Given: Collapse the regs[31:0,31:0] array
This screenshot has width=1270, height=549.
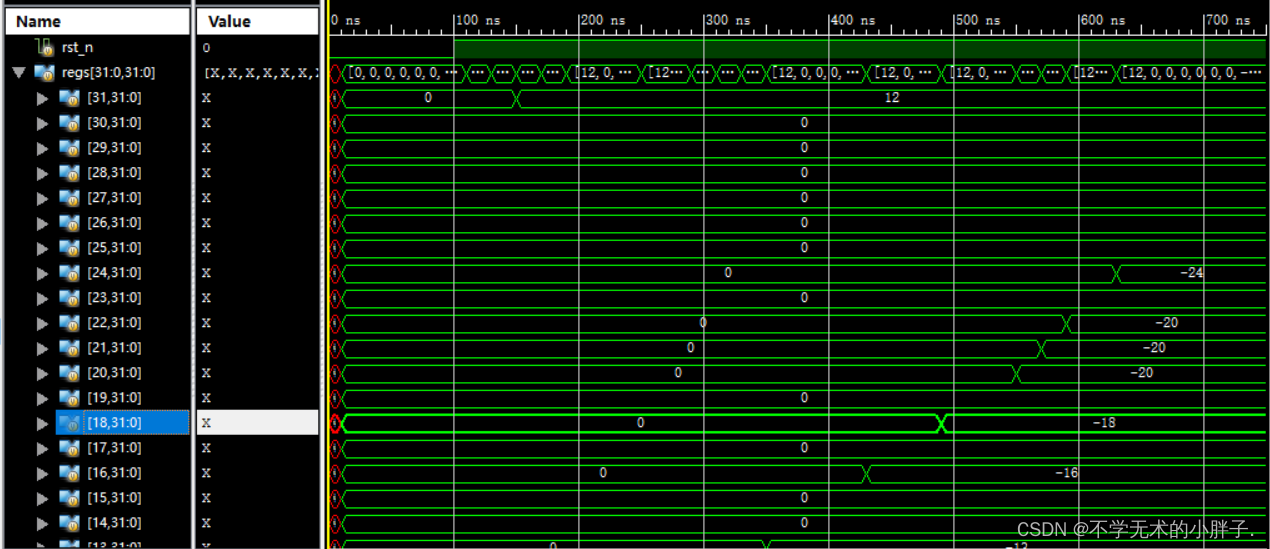Looking at the screenshot, I should click(x=18, y=72).
